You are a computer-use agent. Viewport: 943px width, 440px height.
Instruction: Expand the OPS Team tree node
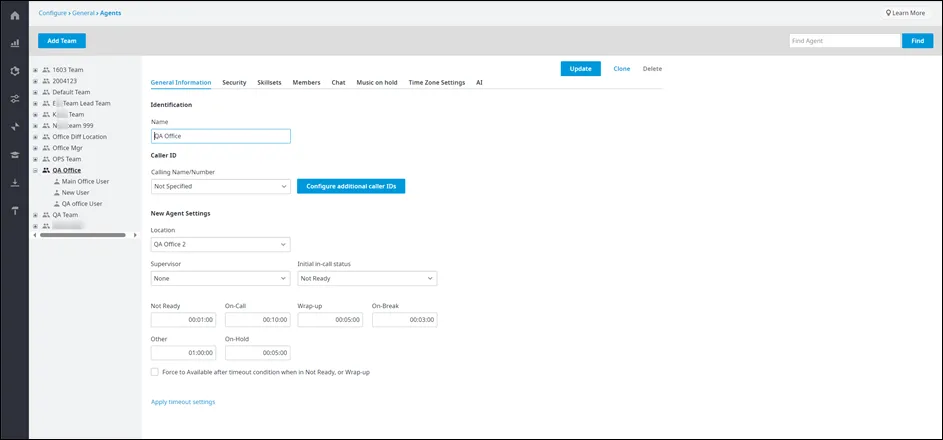(x=35, y=159)
